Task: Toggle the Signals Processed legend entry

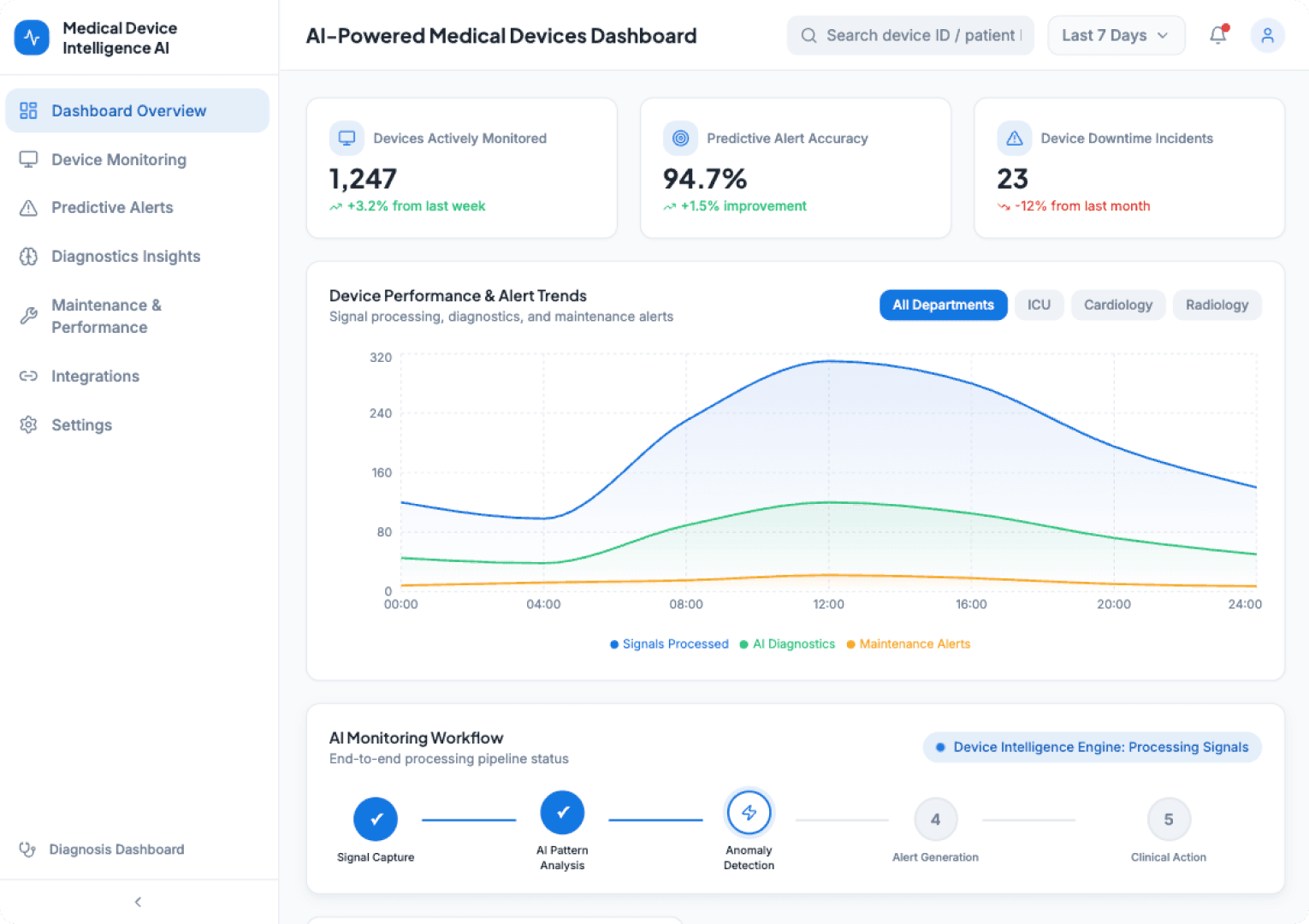Action: click(x=669, y=643)
